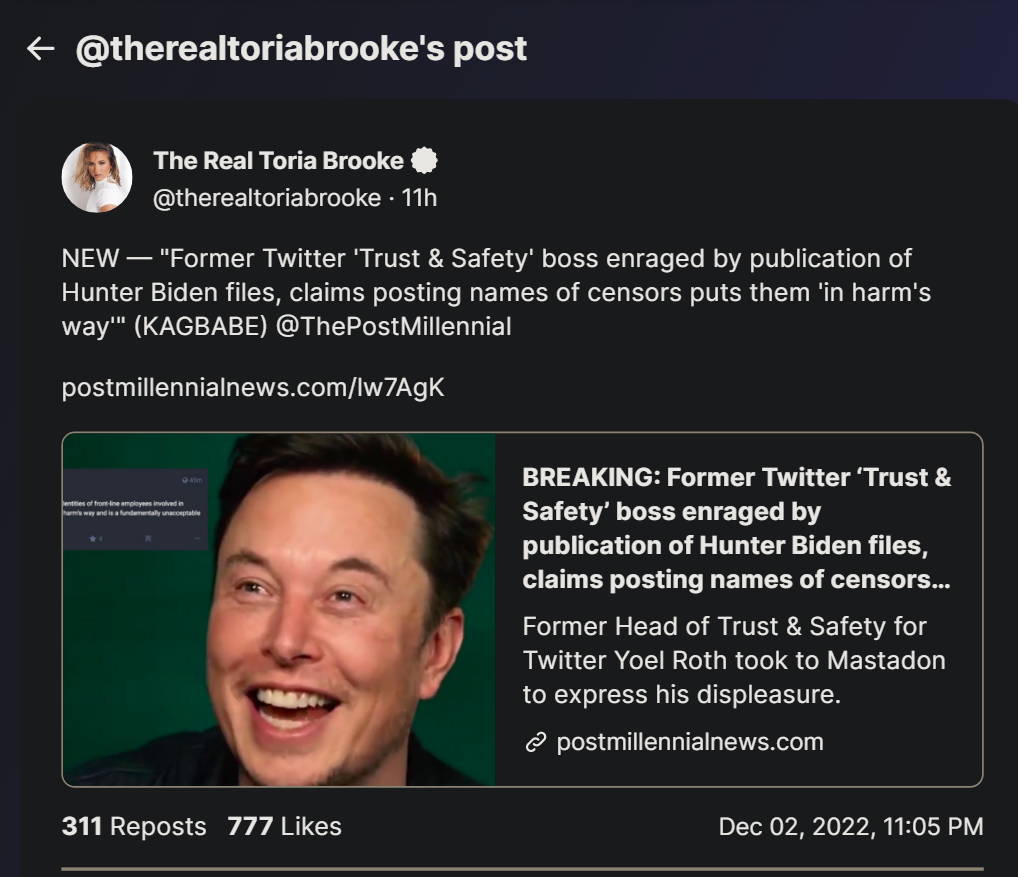View the 777 Likes list
Viewport: 1018px width, 877px height.
click(x=284, y=827)
